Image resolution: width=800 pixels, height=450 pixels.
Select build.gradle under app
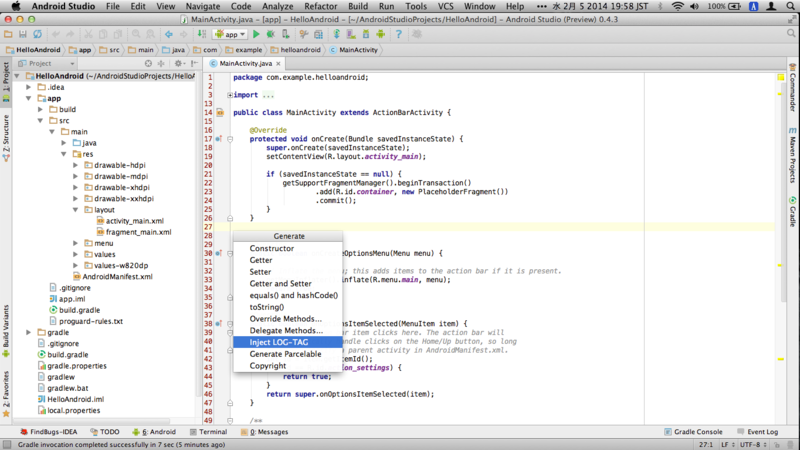coord(79,310)
